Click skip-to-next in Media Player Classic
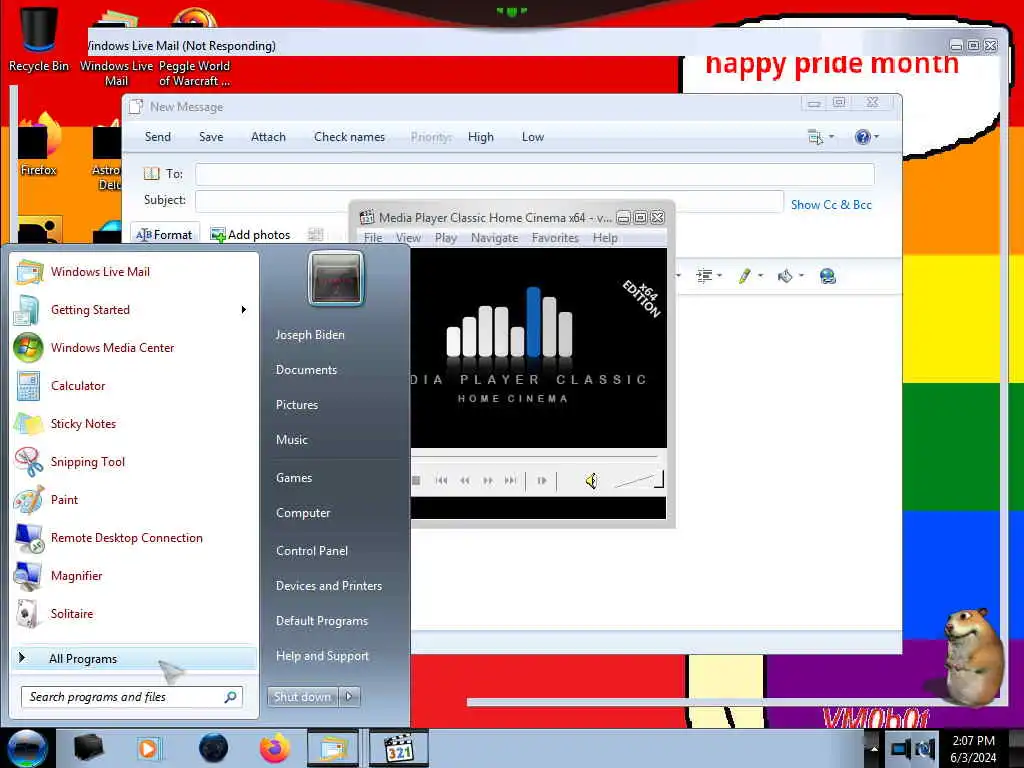This screenshot has height=768, width=1024. click(x=511, y=481)
